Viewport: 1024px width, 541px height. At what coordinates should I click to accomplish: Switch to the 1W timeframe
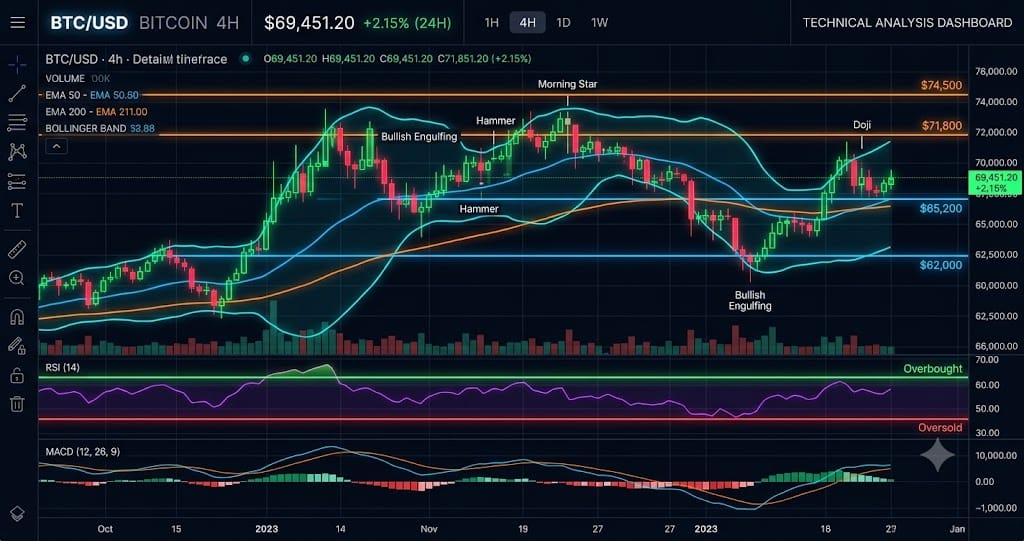(x=600, y=23)
